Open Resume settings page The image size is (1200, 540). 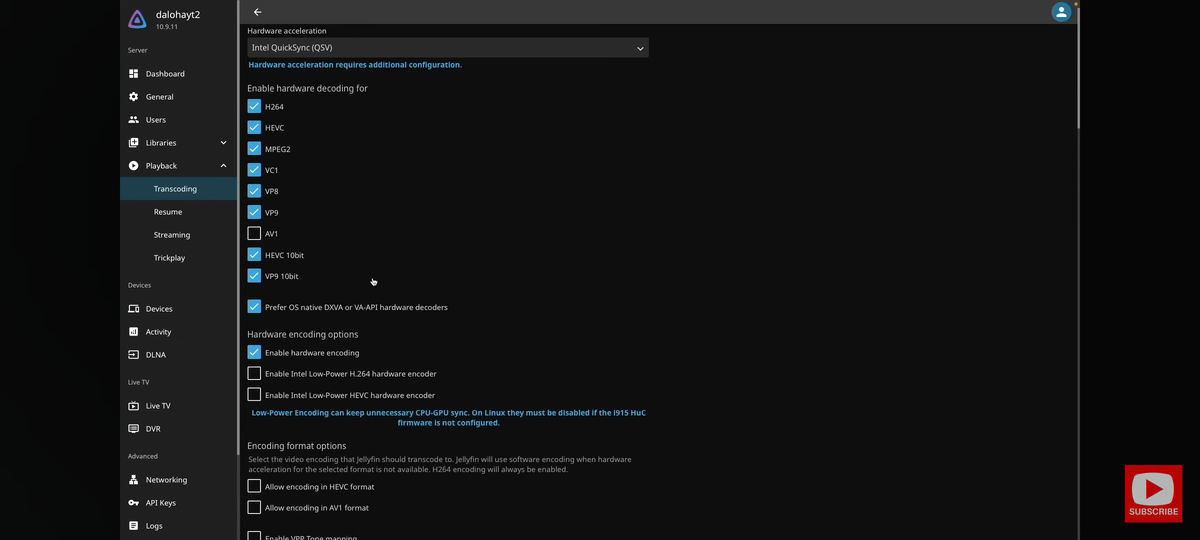click(x=179, y=212)
